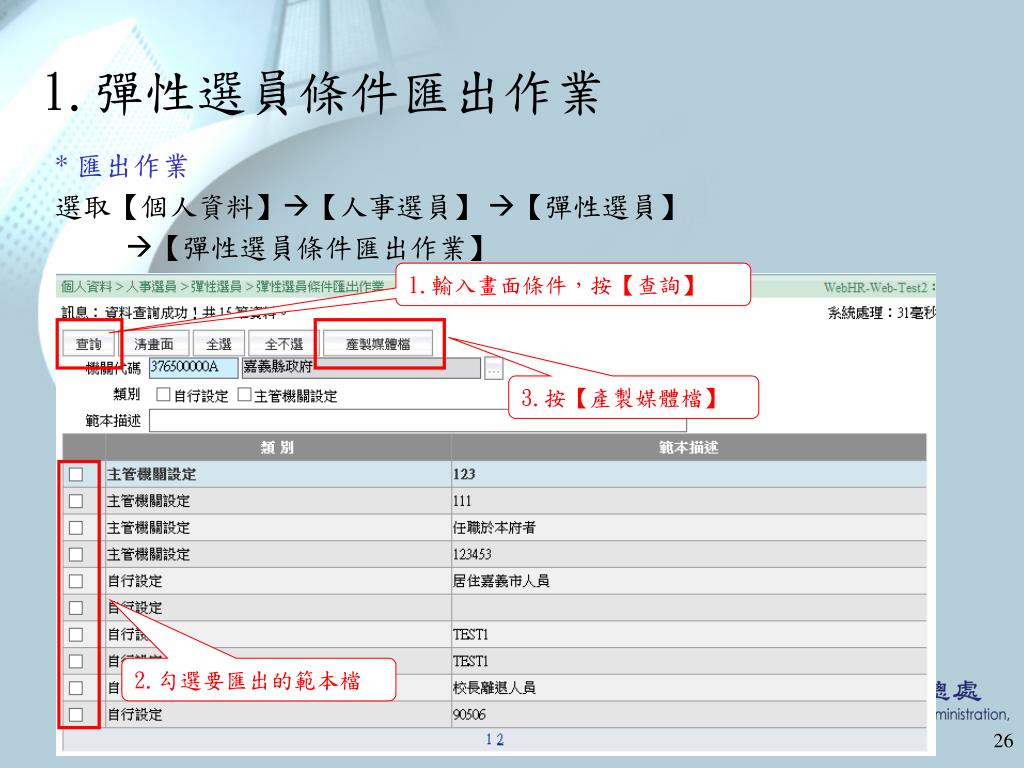1024x768 pixels.
Task: Select the cell text 任職於本府者
Action: [494, 528]
